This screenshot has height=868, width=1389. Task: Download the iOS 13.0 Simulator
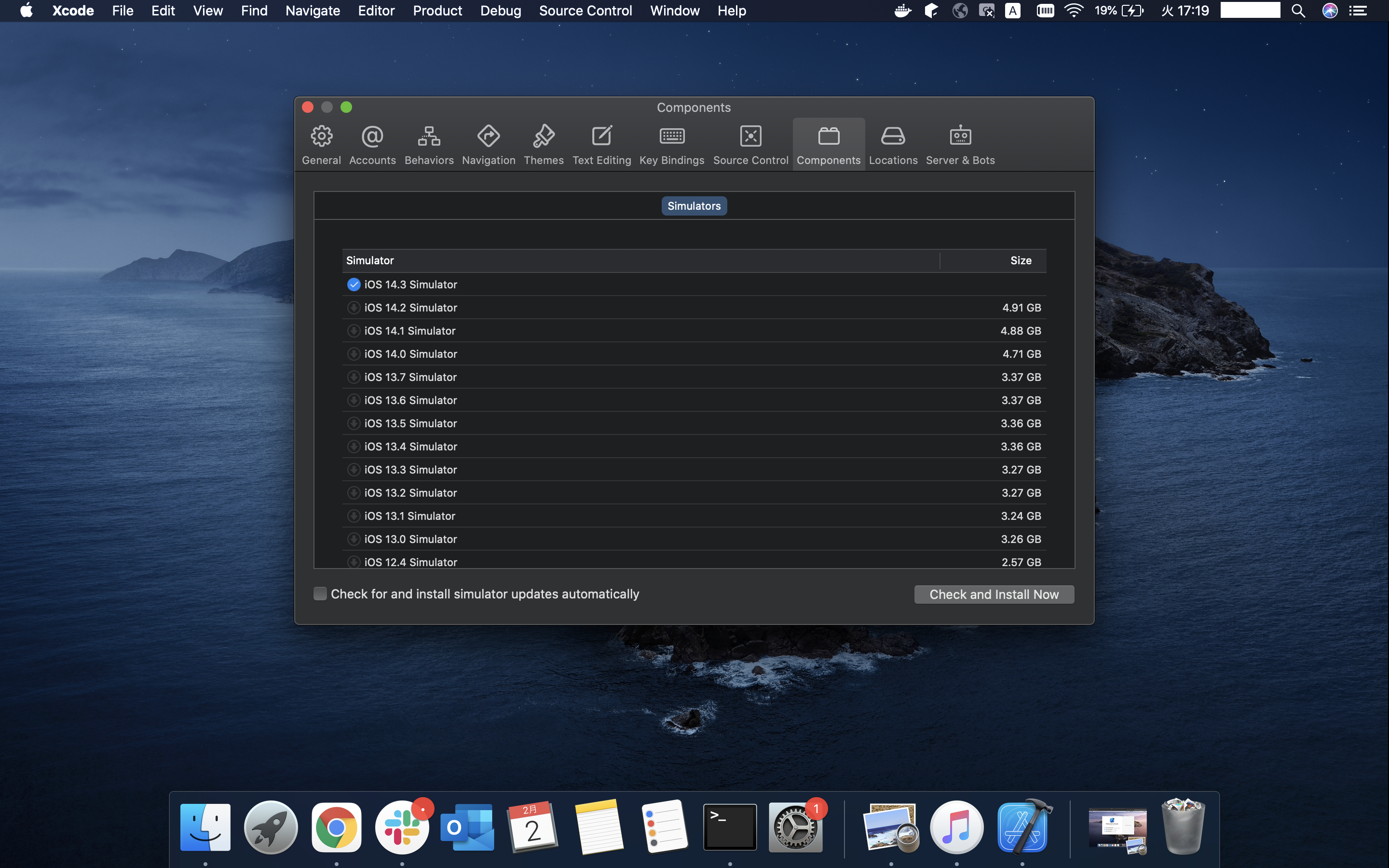click(354, 539)
